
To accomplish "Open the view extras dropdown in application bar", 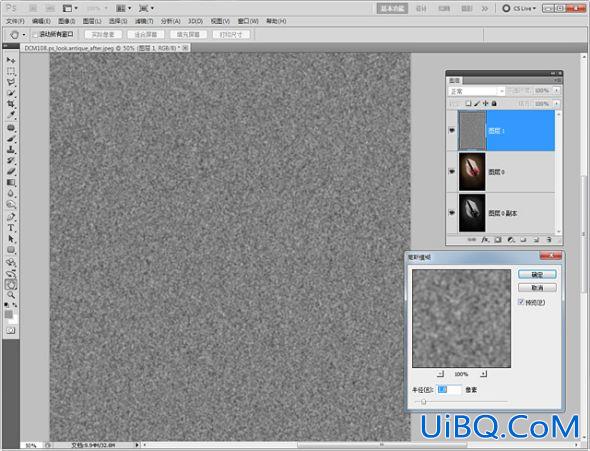I will click(70, 8).
